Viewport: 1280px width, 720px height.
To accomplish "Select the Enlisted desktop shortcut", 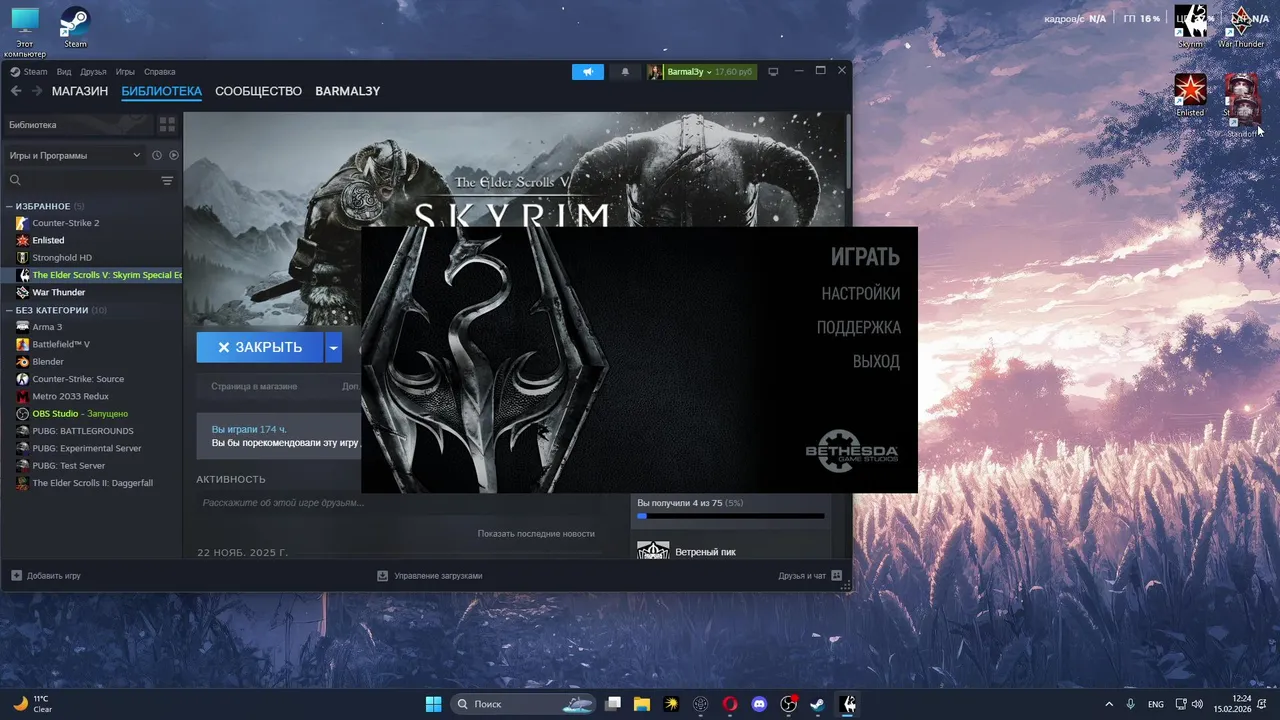I will coord(1190,95).
